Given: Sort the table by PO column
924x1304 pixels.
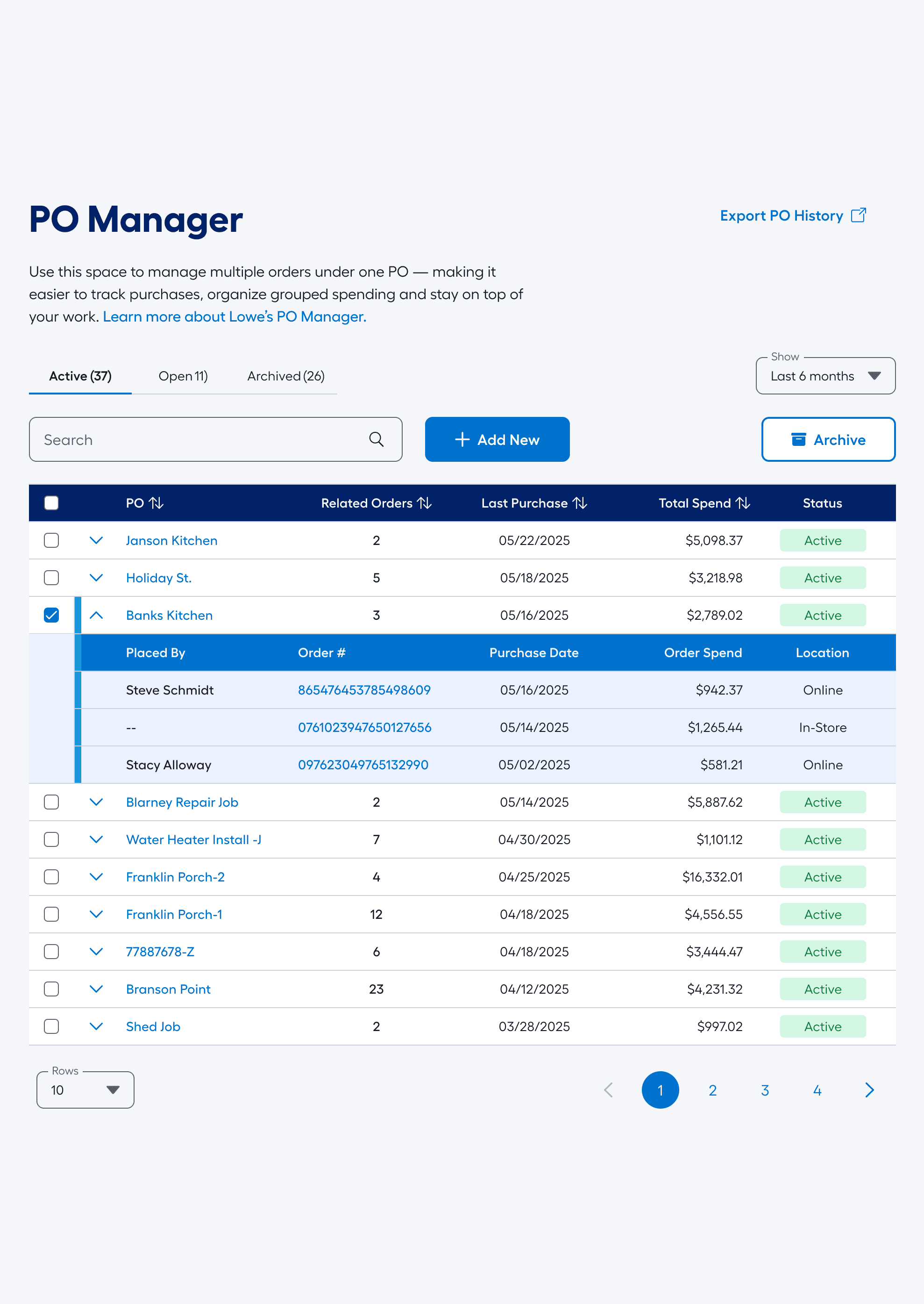Looking at the screenshot, I should (156, 502).
